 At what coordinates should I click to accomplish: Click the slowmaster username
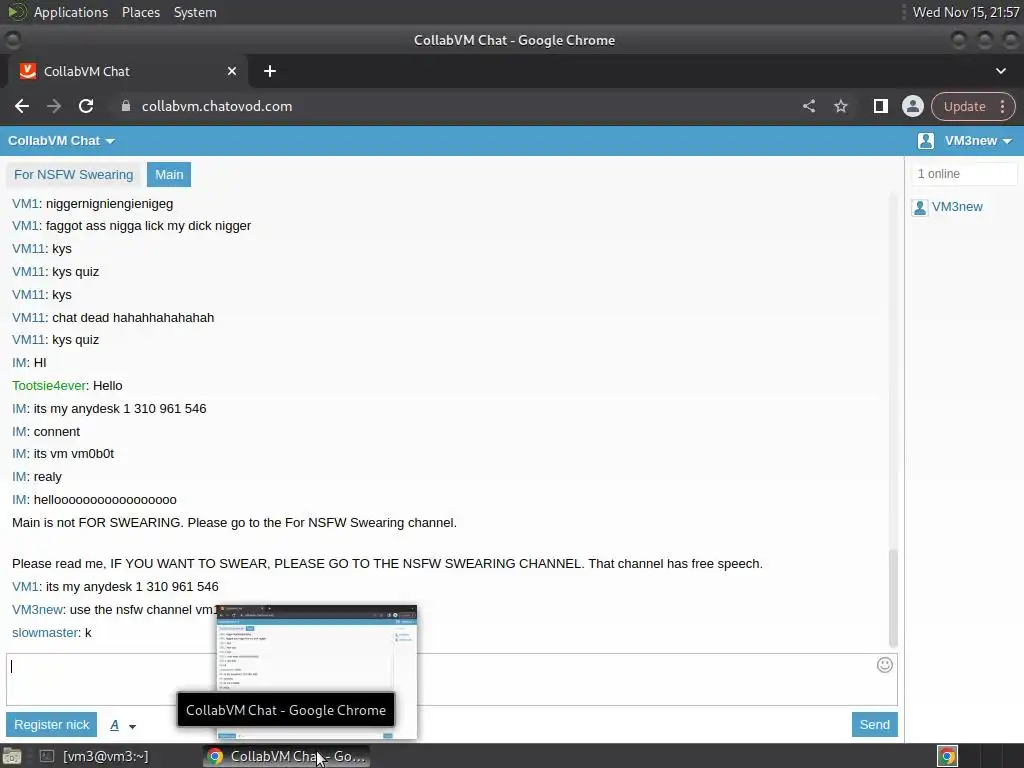point(45,633)
